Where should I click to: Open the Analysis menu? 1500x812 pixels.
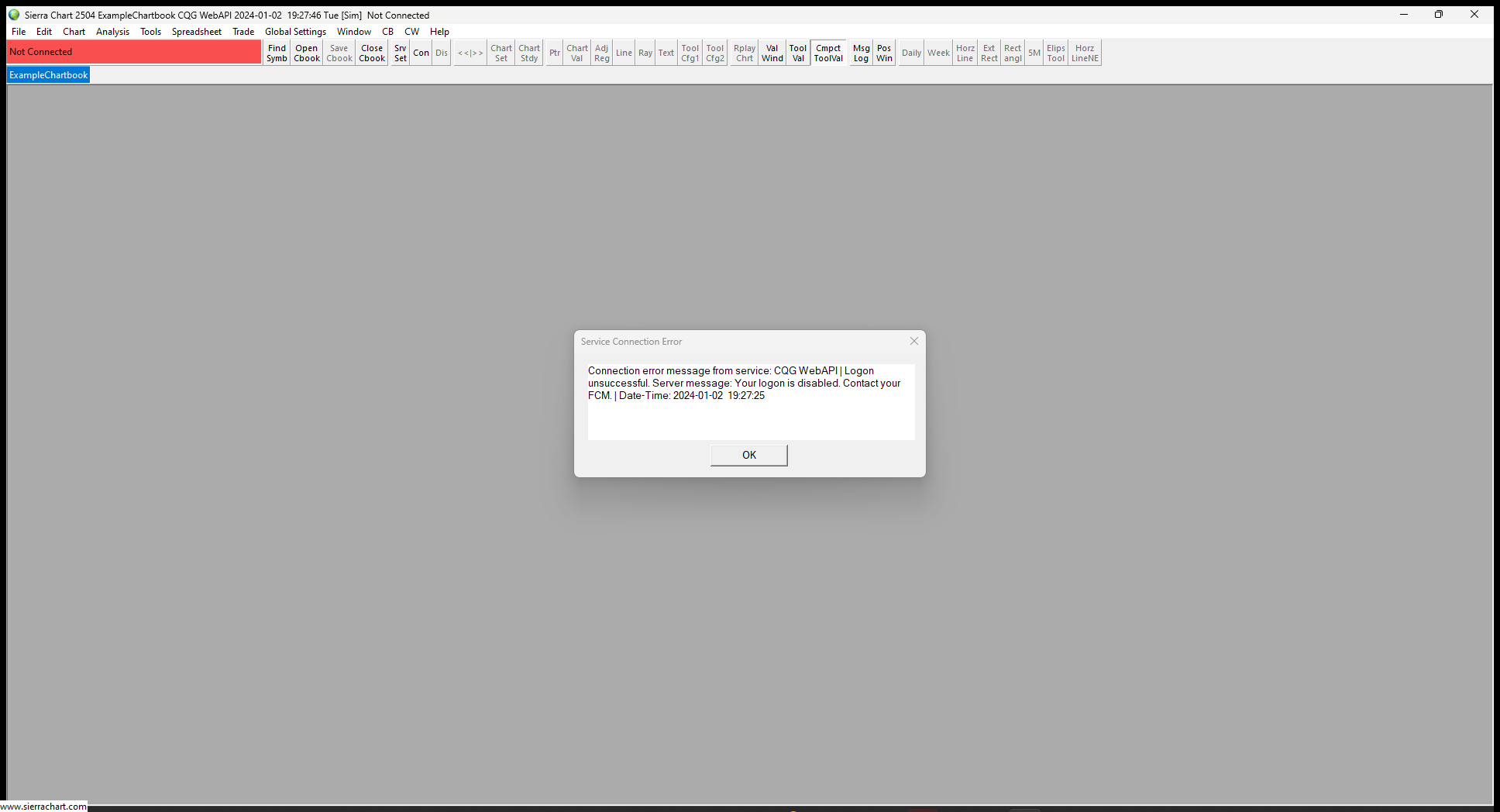[x=113, y=32]
